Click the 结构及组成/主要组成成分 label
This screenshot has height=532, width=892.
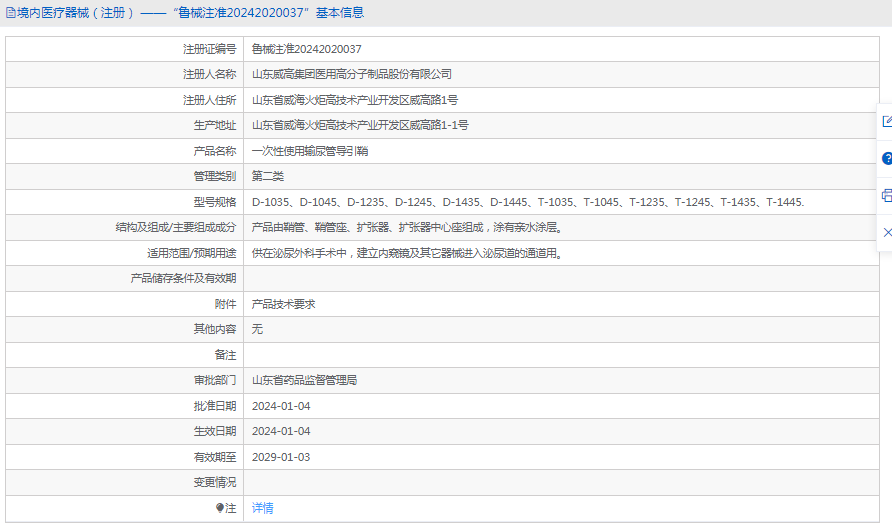pos(176,228)
